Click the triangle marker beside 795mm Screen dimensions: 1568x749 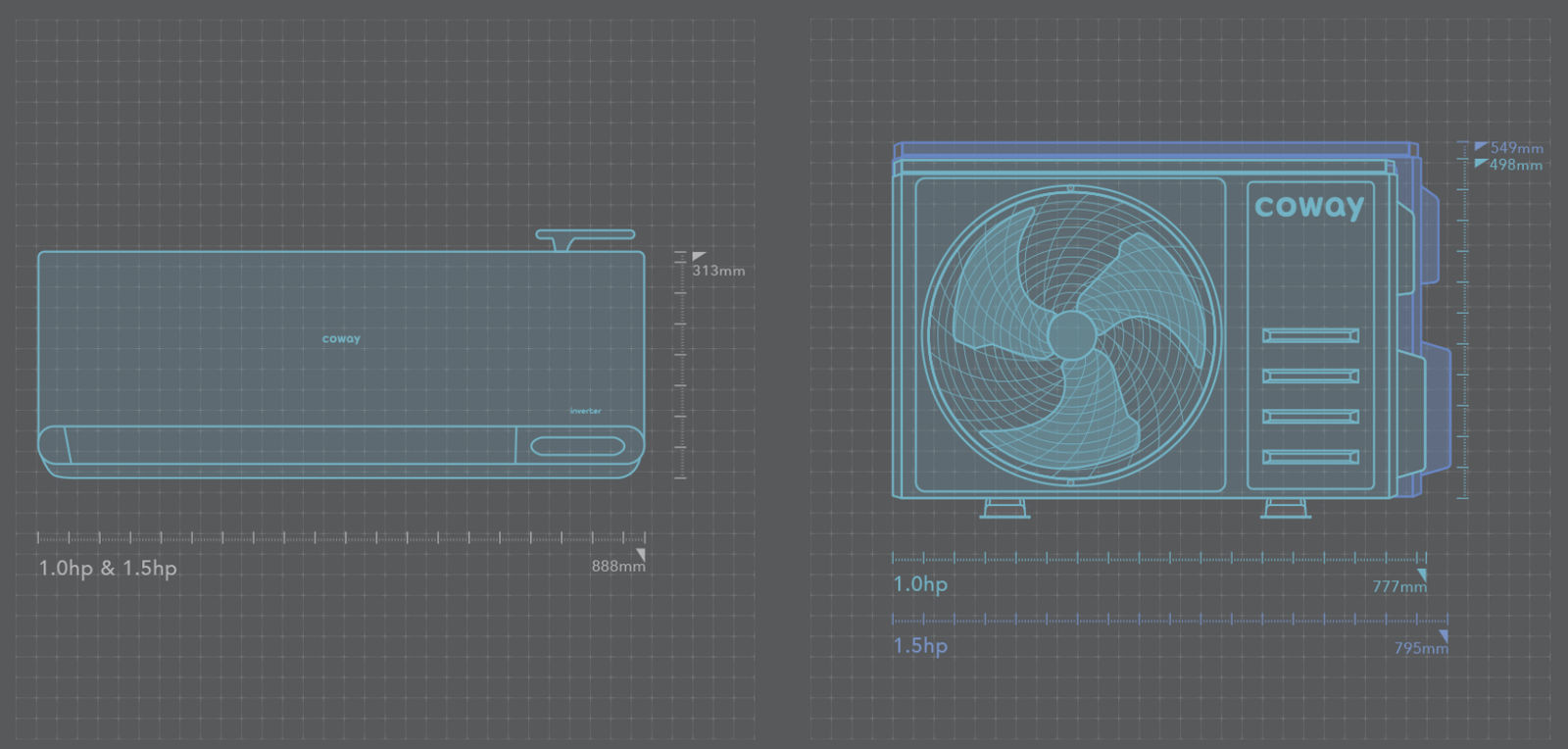1443,636
